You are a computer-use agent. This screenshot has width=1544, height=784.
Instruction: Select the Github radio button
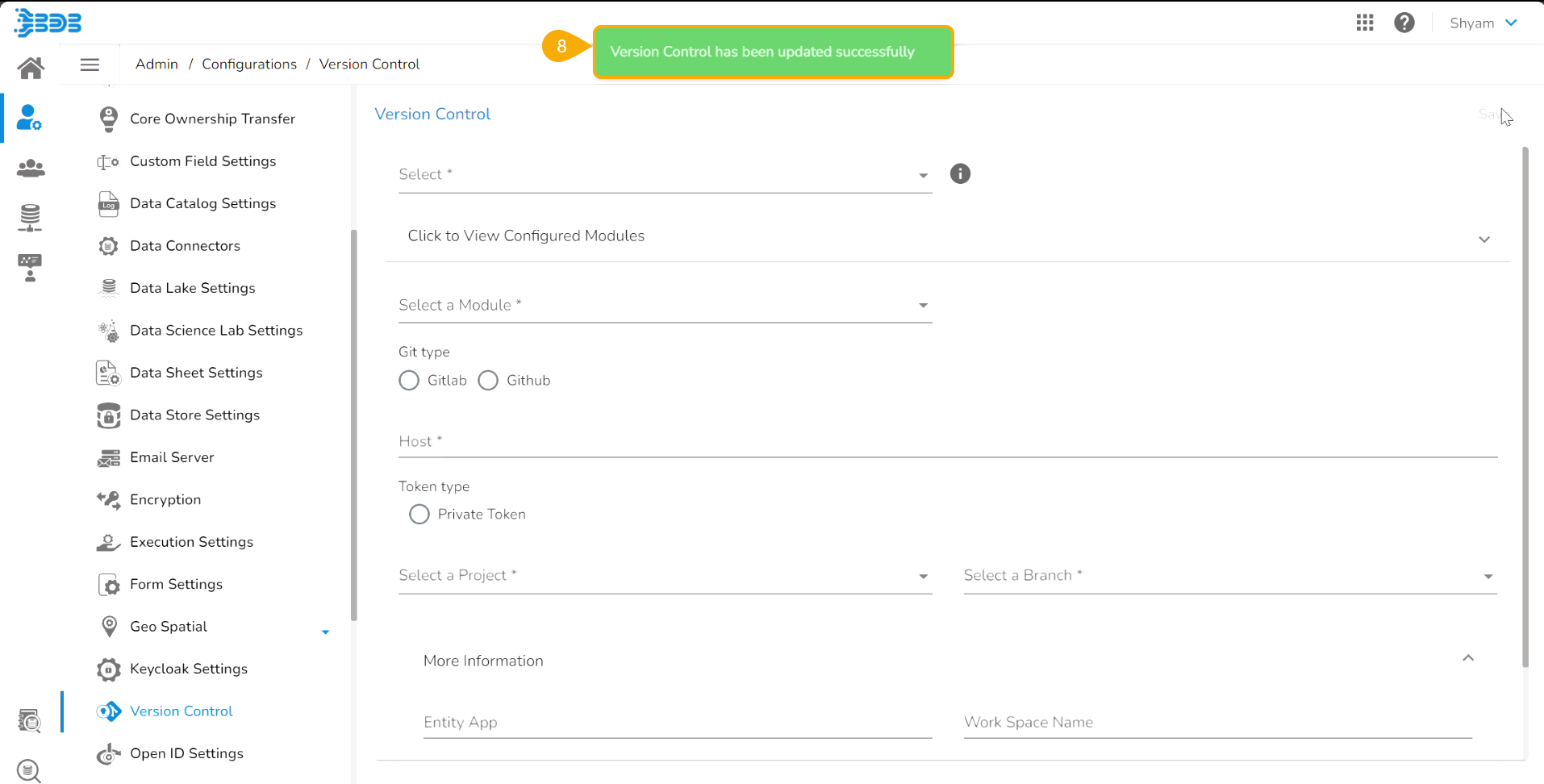[x=488, y=381]
